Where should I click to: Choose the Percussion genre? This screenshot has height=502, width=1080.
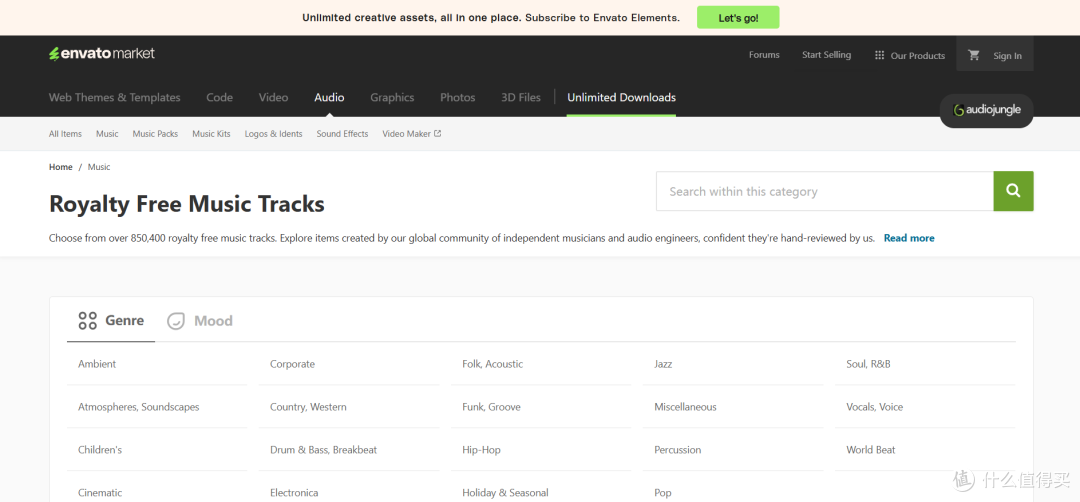coord(678,450)
